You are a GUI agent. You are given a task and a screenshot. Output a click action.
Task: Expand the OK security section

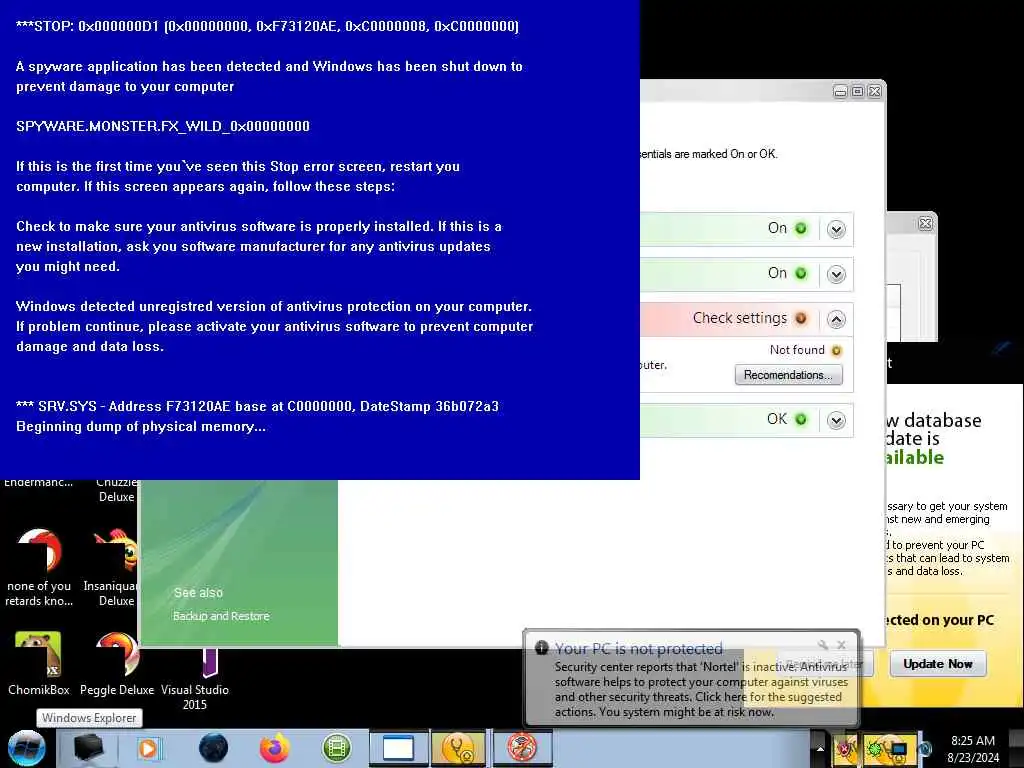tap(836, 420)
